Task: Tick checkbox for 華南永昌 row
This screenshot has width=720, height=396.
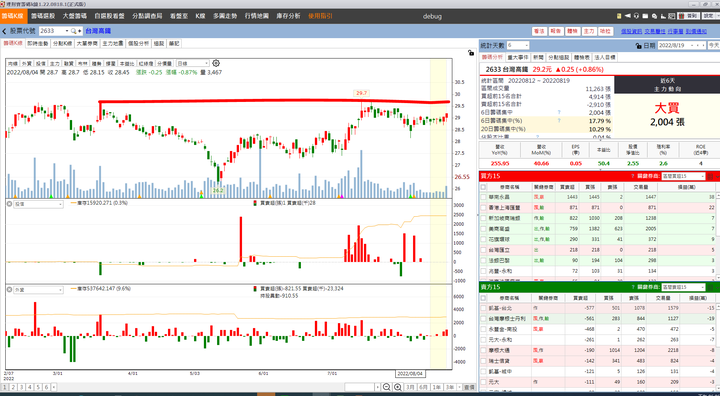Action: tap(483, 197)
